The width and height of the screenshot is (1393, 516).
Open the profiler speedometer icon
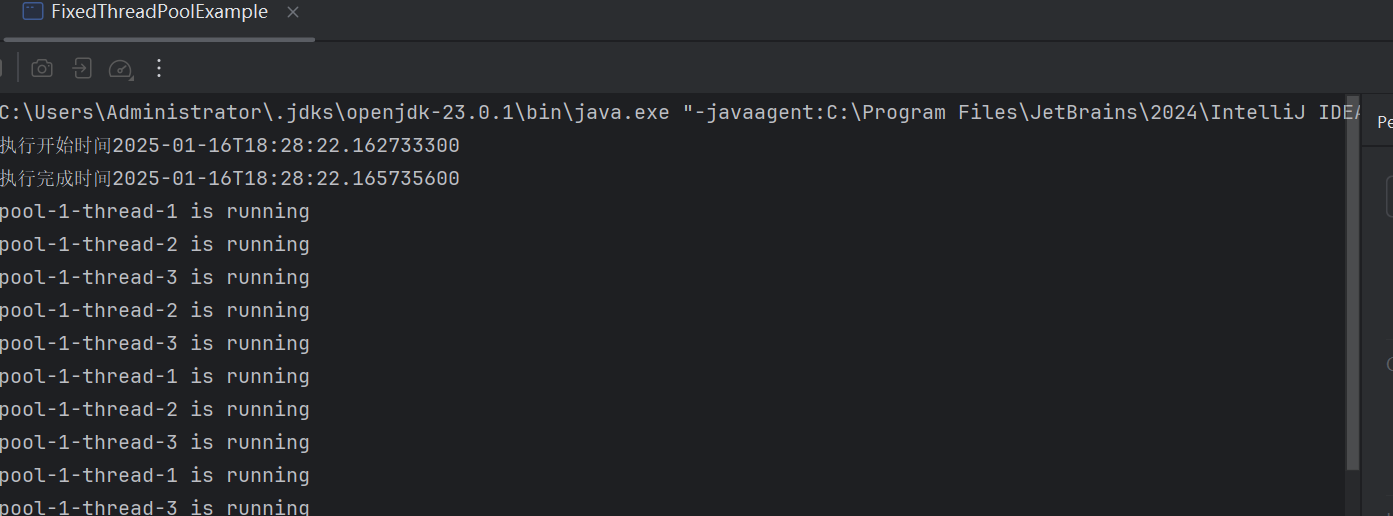click(120, 68)
